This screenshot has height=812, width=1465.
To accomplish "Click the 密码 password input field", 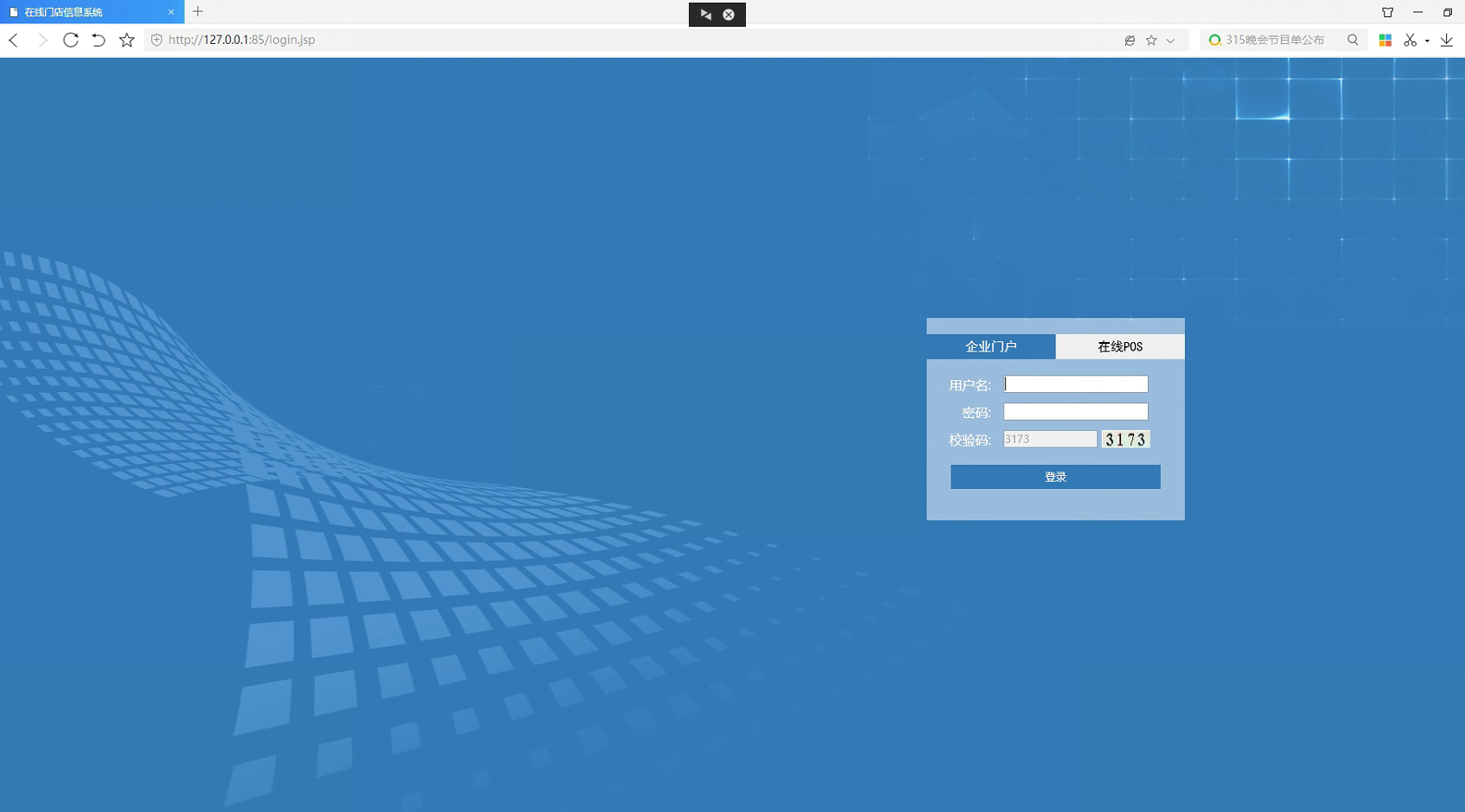I will coord(1075,412).
